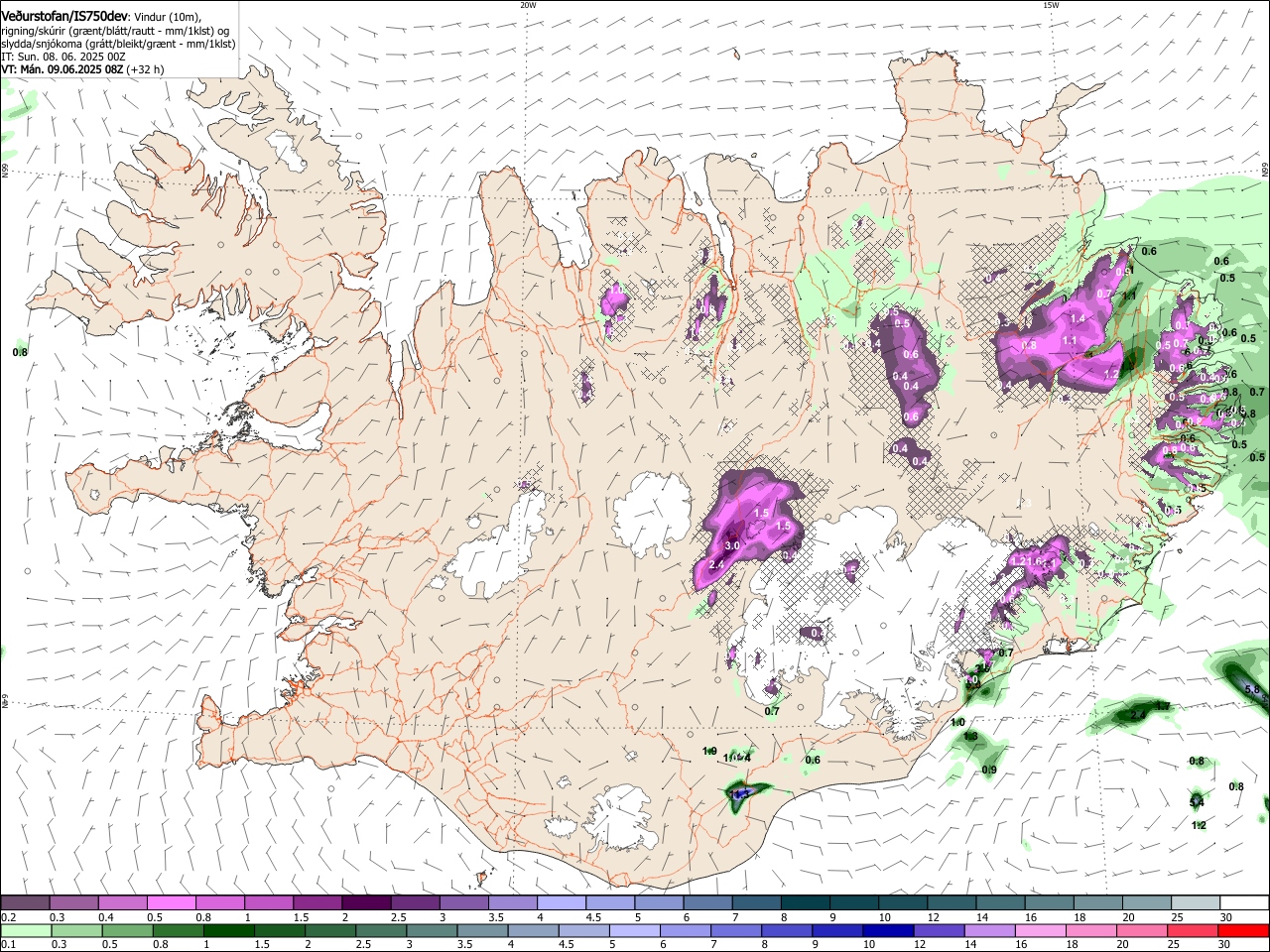Select top-row legend swatch starting at 6
Viewport: 1270px width, 952px height.
click(x=706, y=903)
